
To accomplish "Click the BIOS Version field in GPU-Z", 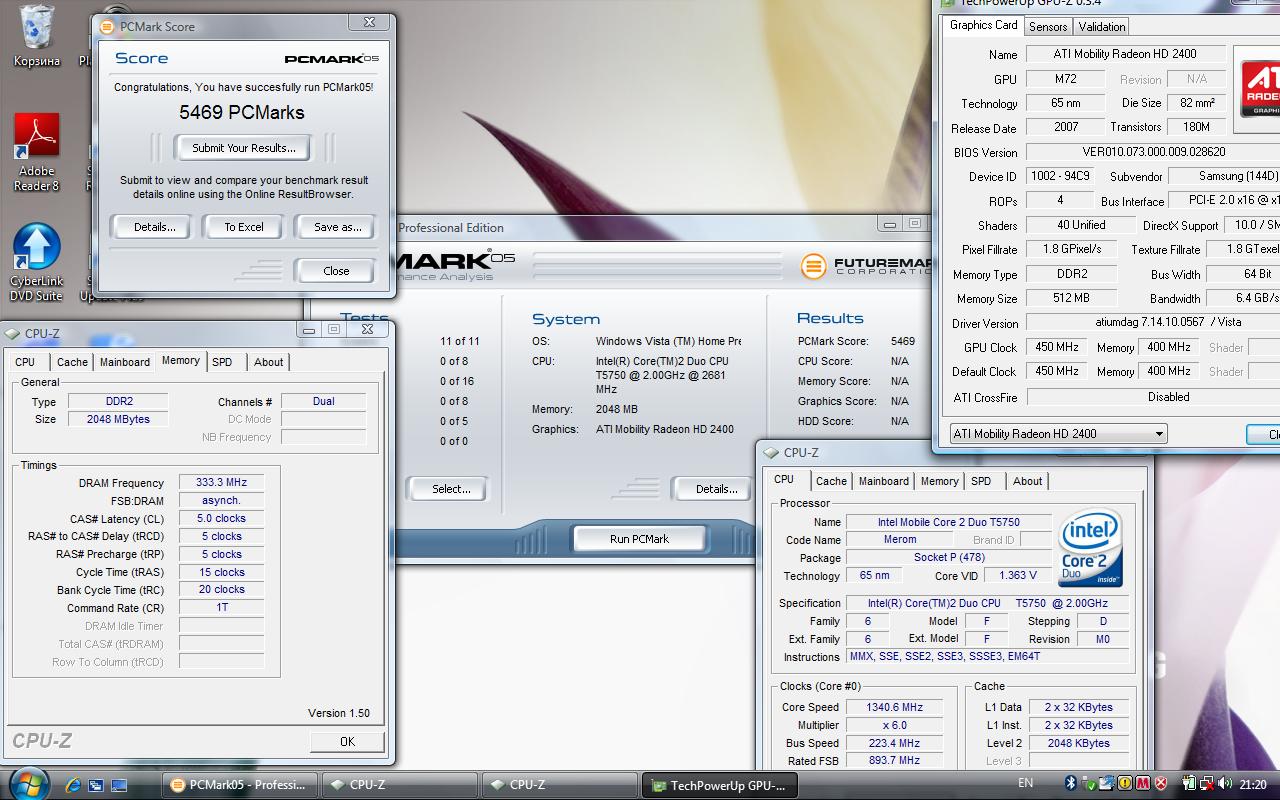I will [1153, 152].
